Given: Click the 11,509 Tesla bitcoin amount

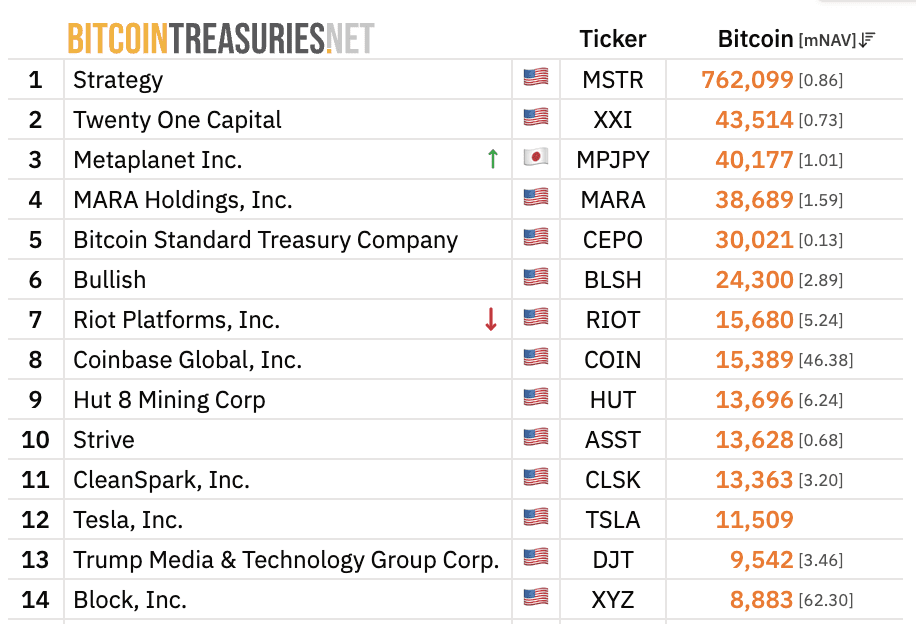Looking at the screenshot, I should 754,520.
